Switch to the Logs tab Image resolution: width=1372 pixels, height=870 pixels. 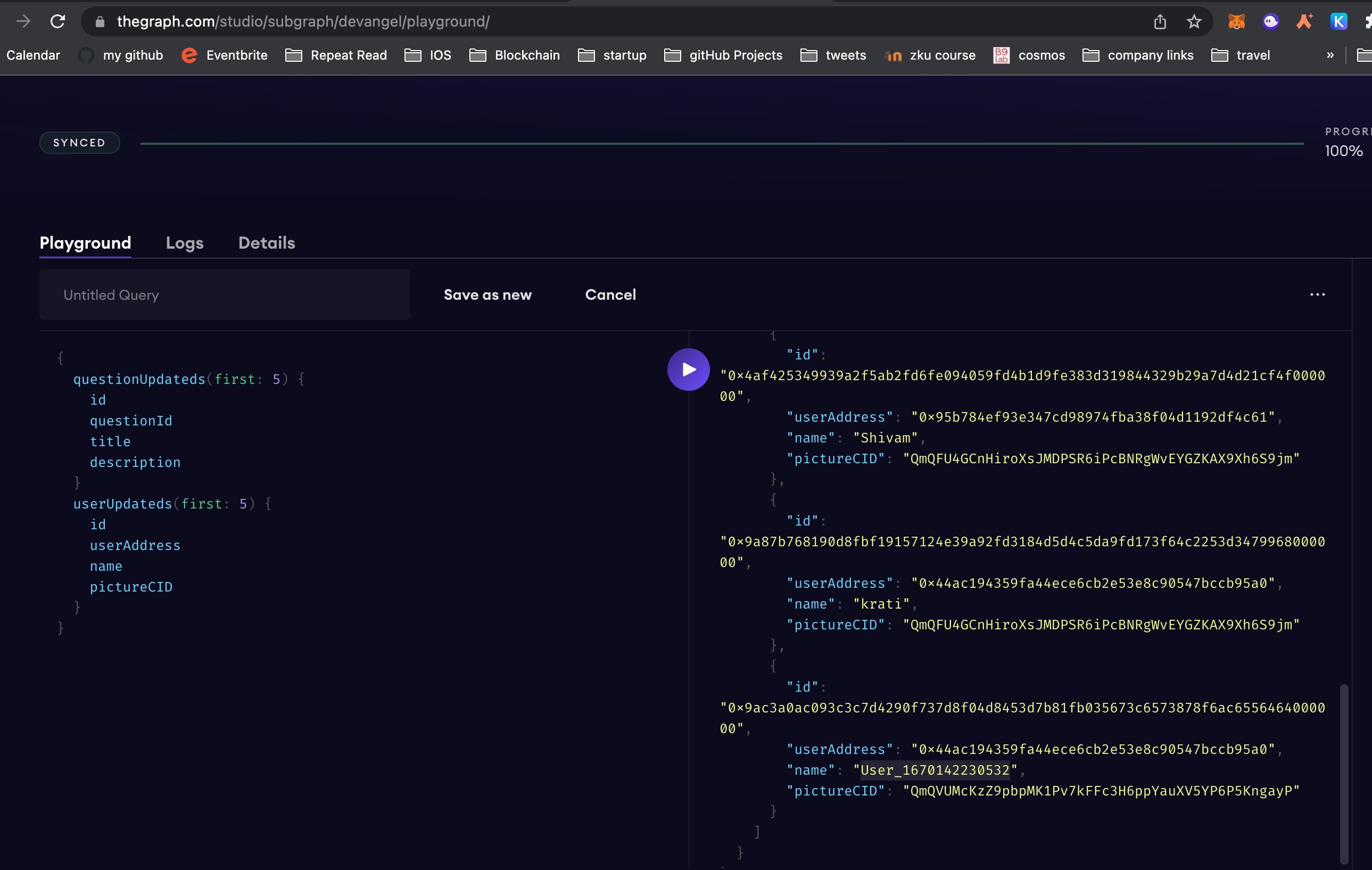tap(185, 243)
